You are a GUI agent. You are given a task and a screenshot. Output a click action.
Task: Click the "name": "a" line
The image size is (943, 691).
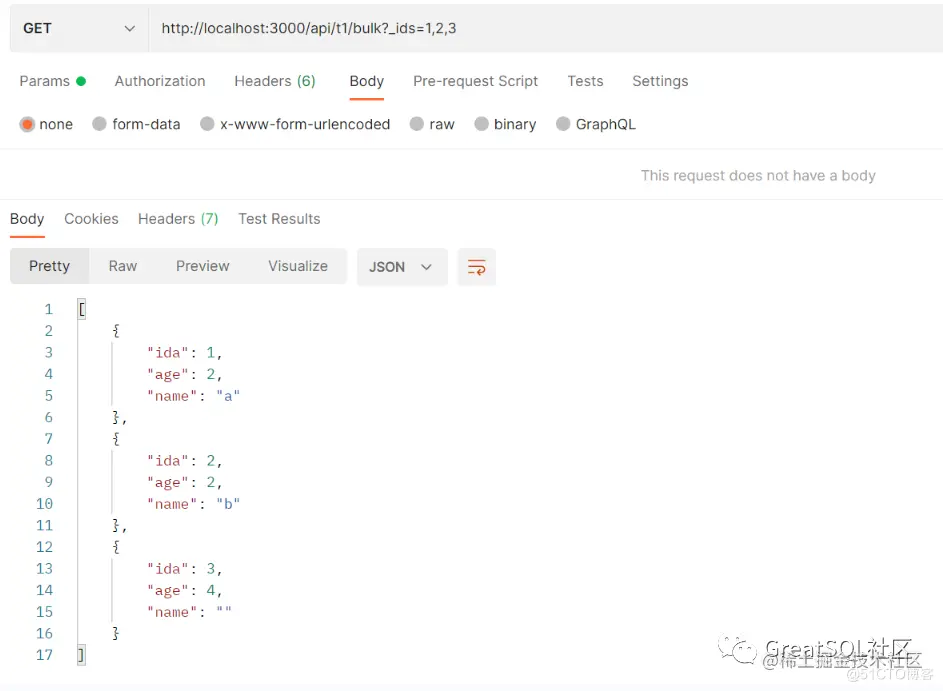click(x=194, y=396)
